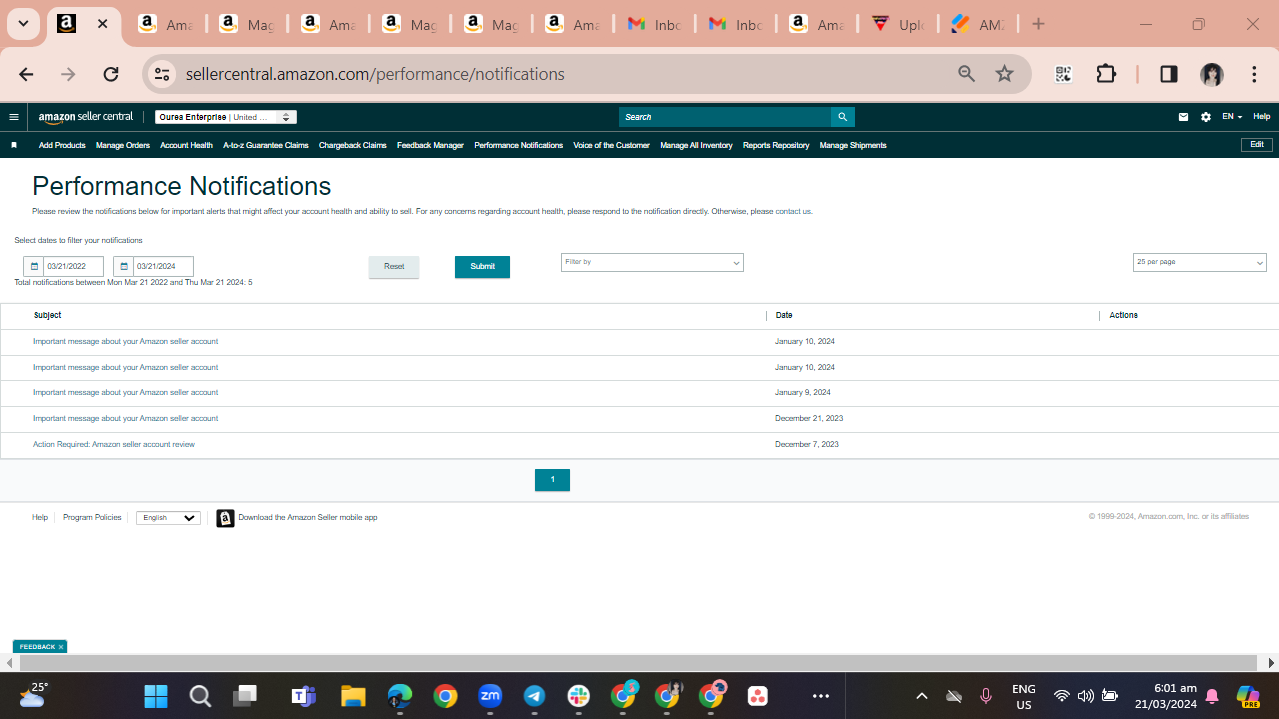Open Reports Repository menu item
Image resolution: width=1279 pixels, height=719 pixels.
coord(776,145)
